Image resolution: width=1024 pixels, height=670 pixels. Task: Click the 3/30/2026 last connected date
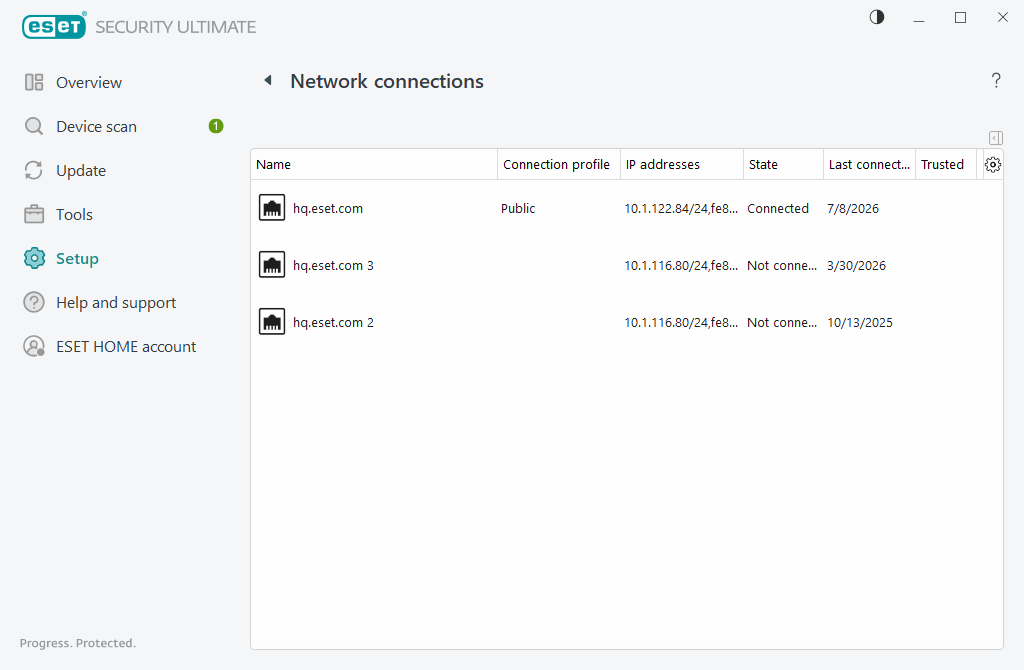pyautogui.click(x=856, y=265)
